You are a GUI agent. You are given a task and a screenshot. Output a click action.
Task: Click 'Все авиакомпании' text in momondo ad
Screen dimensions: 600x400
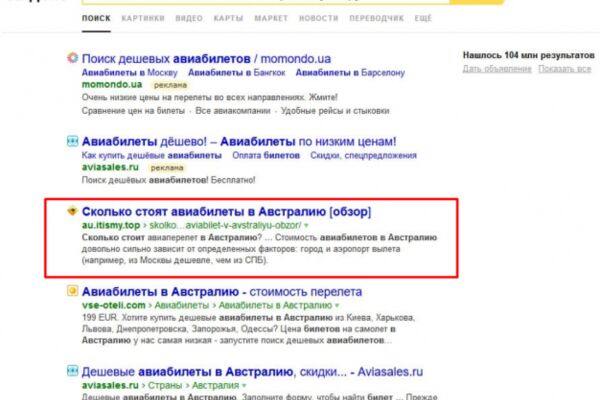click(x=233, y=111)
